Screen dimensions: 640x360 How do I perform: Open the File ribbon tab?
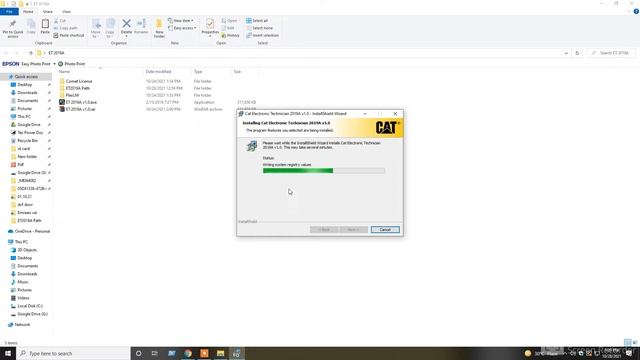[9, 12]
